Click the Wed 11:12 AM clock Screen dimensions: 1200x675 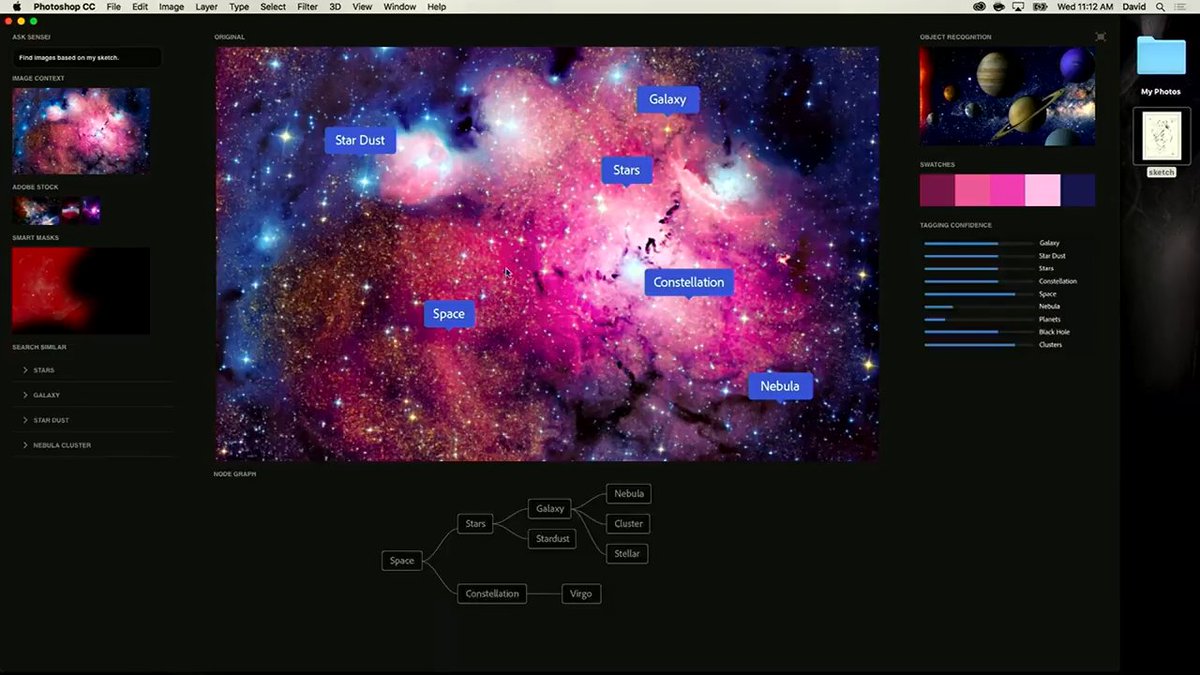1084,6
